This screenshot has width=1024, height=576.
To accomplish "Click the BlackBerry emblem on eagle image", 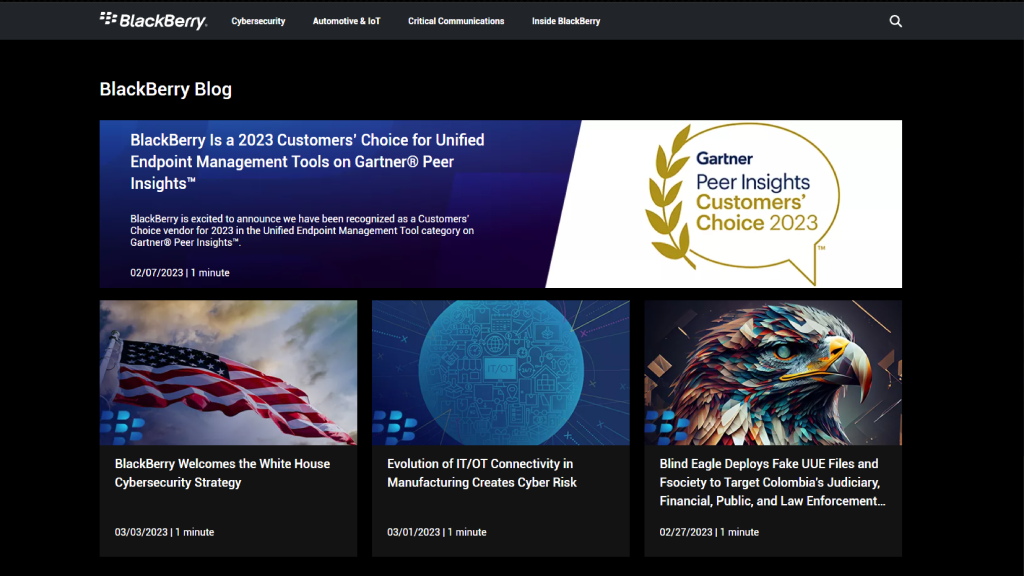I will pos(667,427).
